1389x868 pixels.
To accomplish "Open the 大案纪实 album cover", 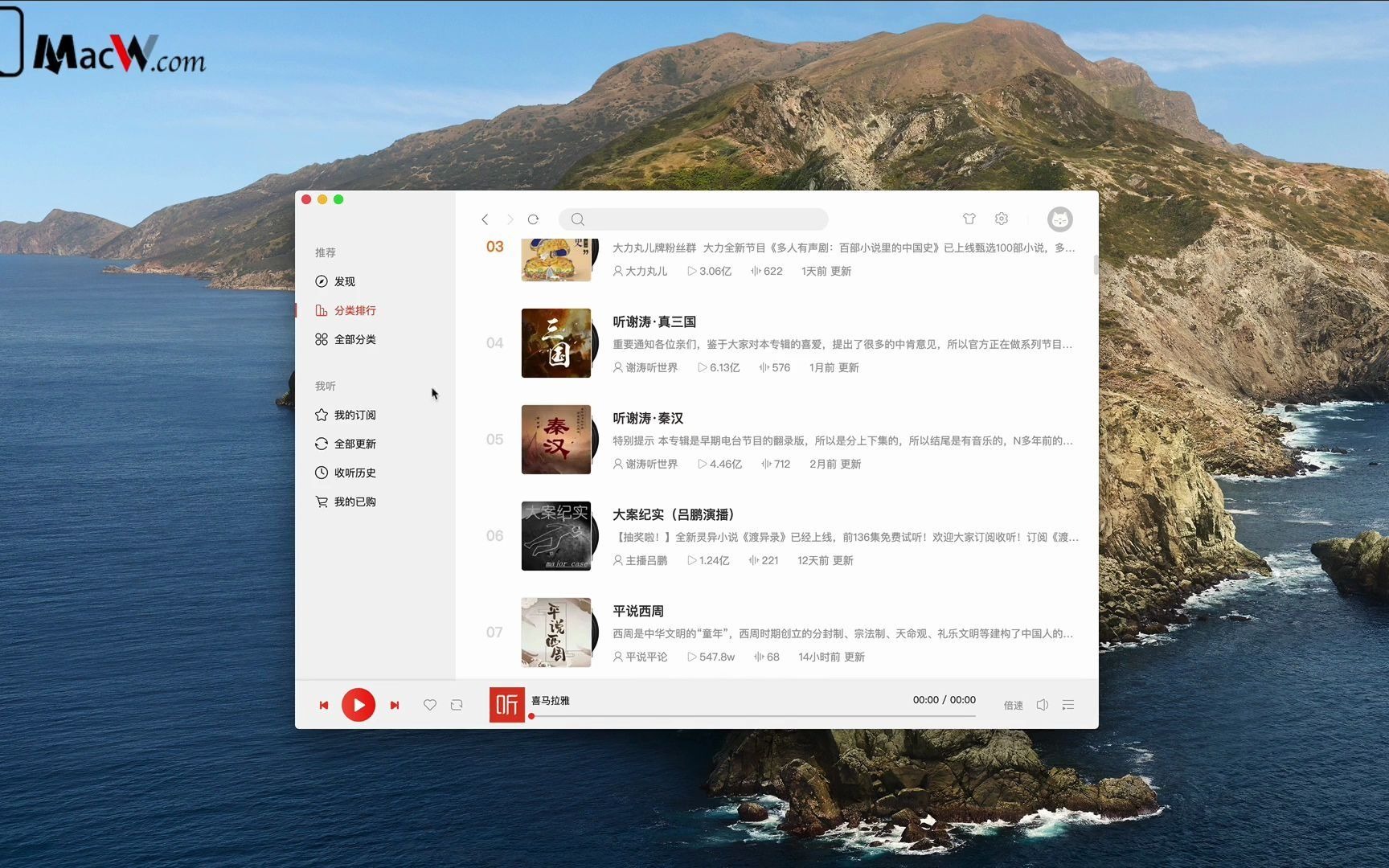I will pos(556,536).
